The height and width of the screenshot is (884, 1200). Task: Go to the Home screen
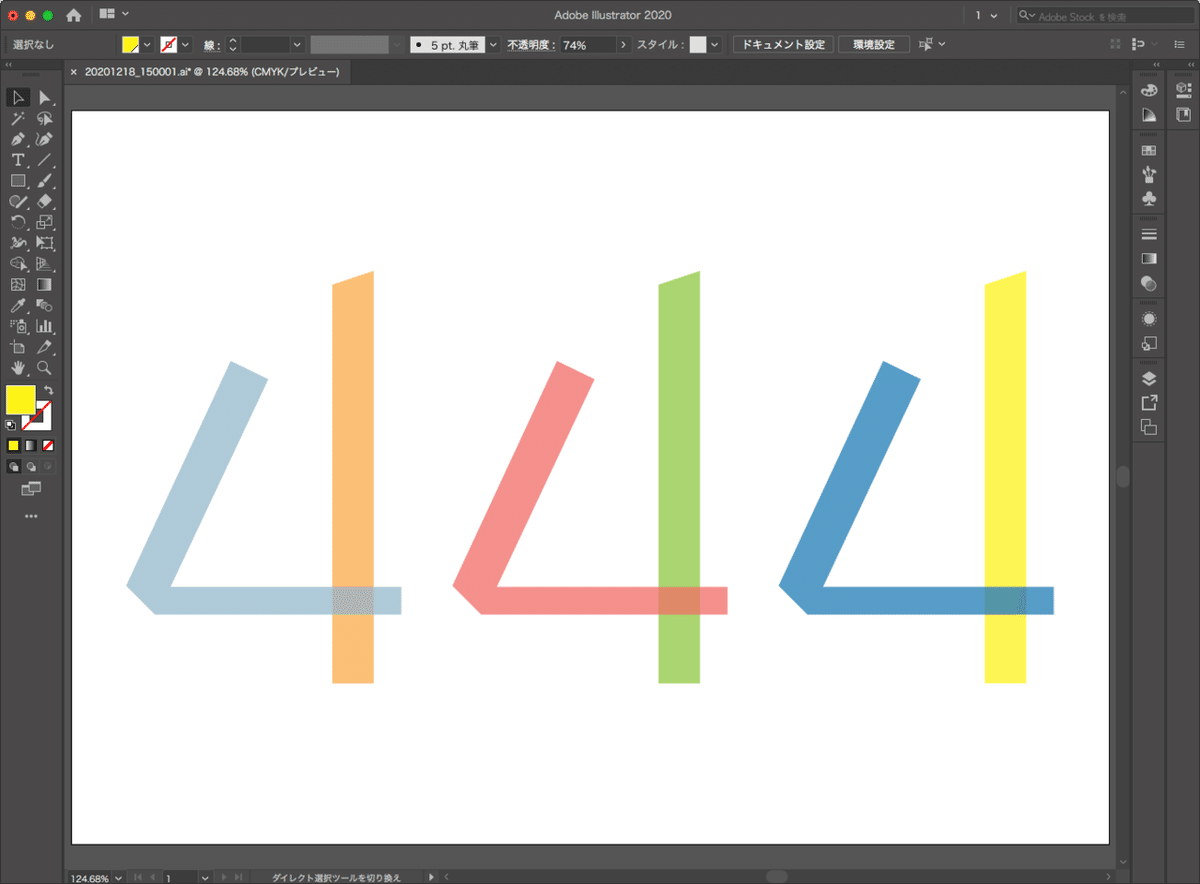point(73,15)
